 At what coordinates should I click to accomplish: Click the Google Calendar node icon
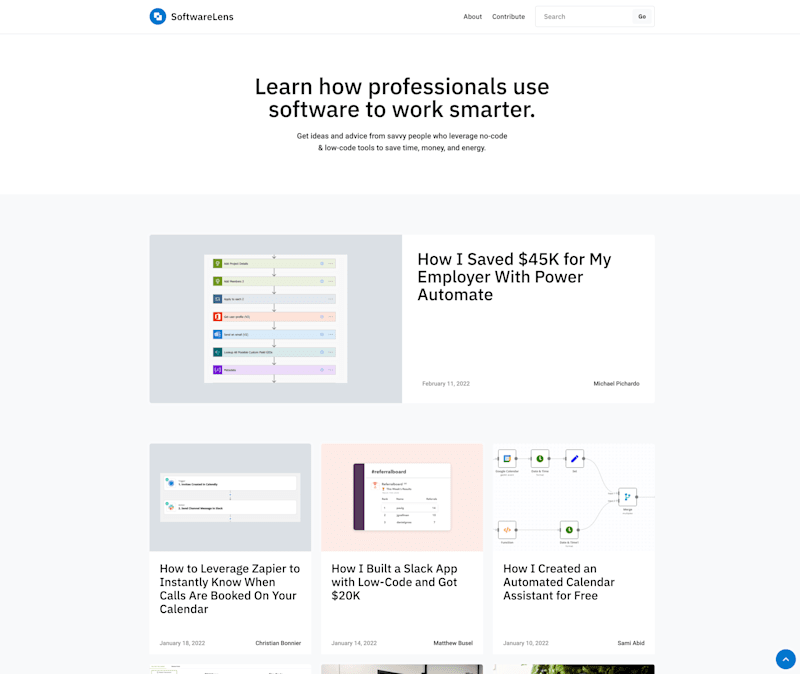click(x=507, y=459)
